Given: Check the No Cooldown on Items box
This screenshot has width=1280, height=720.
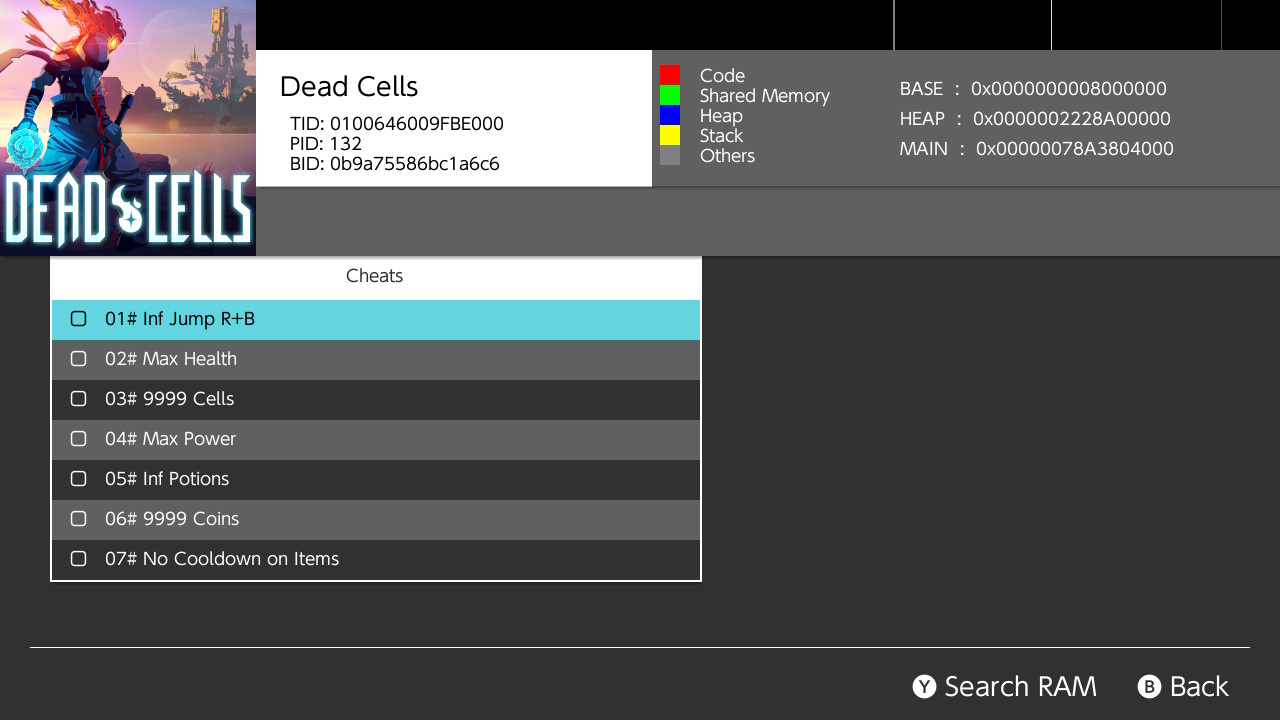Looking at the screenshot, I should [79, 559].
